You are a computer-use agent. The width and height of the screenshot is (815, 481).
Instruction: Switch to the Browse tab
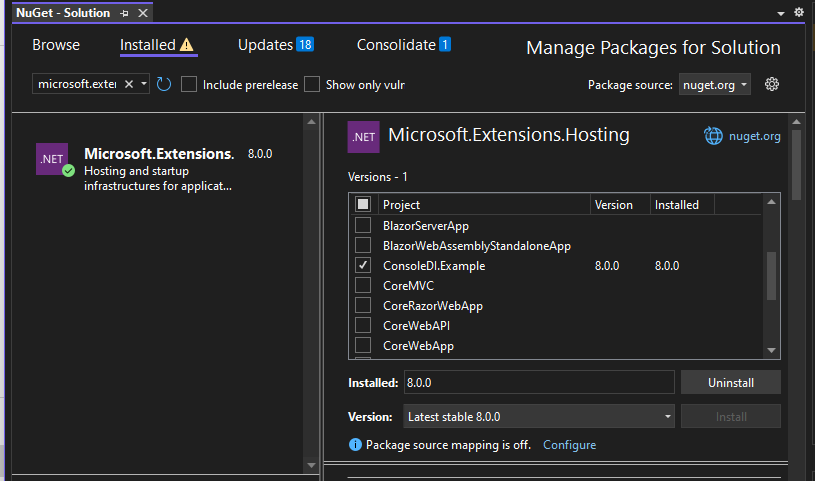pyautogui.click(x=56, y=45)
